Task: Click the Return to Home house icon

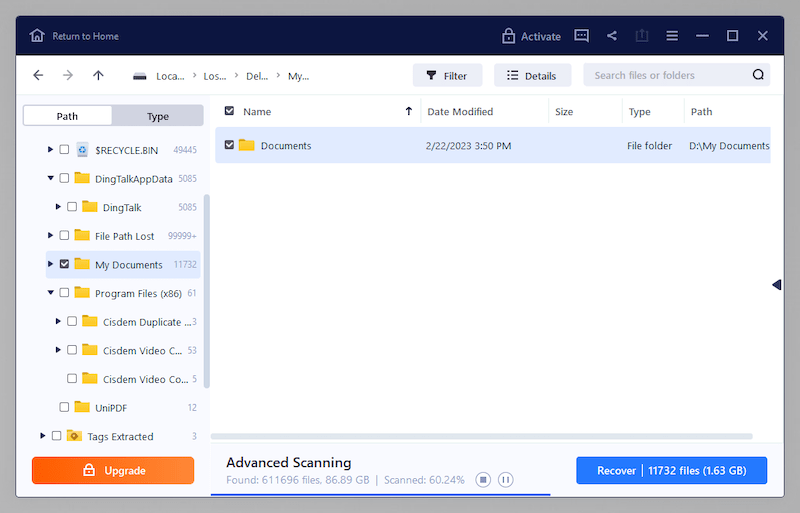Action: [x=37, y=36]
